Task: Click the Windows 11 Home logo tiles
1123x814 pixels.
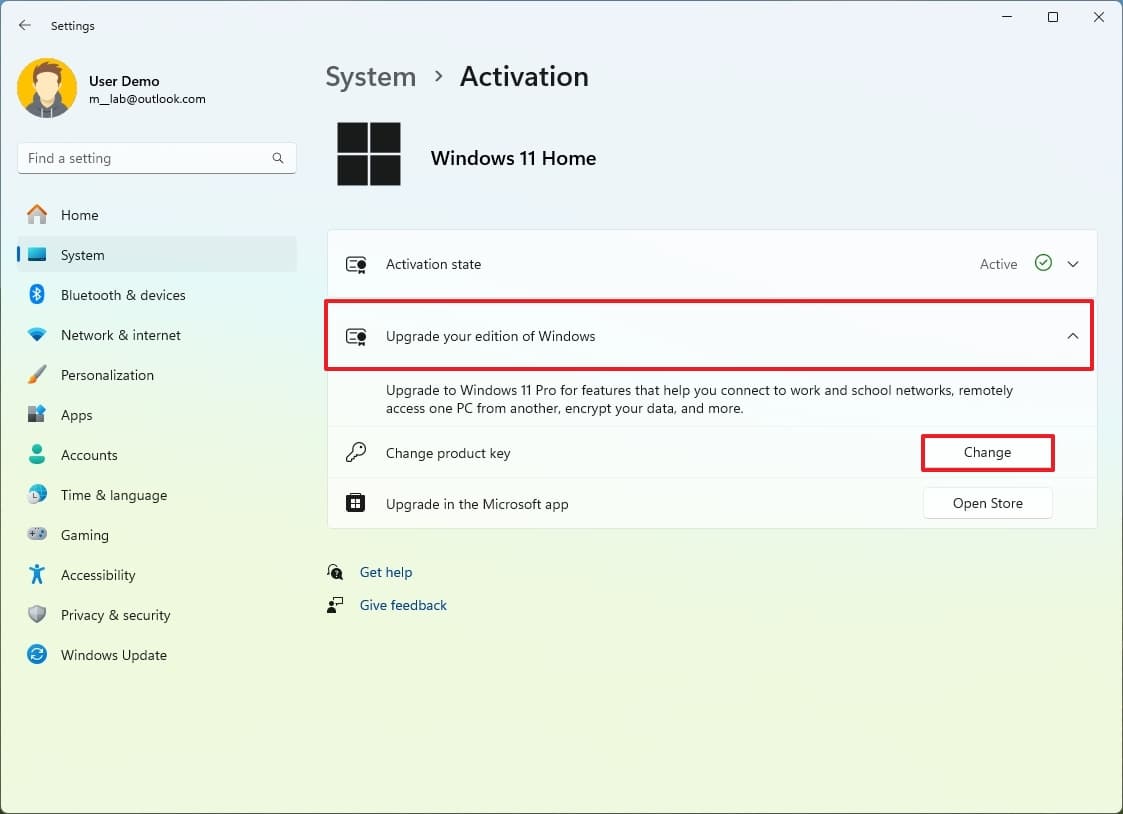Action: [x=369, y=154]
